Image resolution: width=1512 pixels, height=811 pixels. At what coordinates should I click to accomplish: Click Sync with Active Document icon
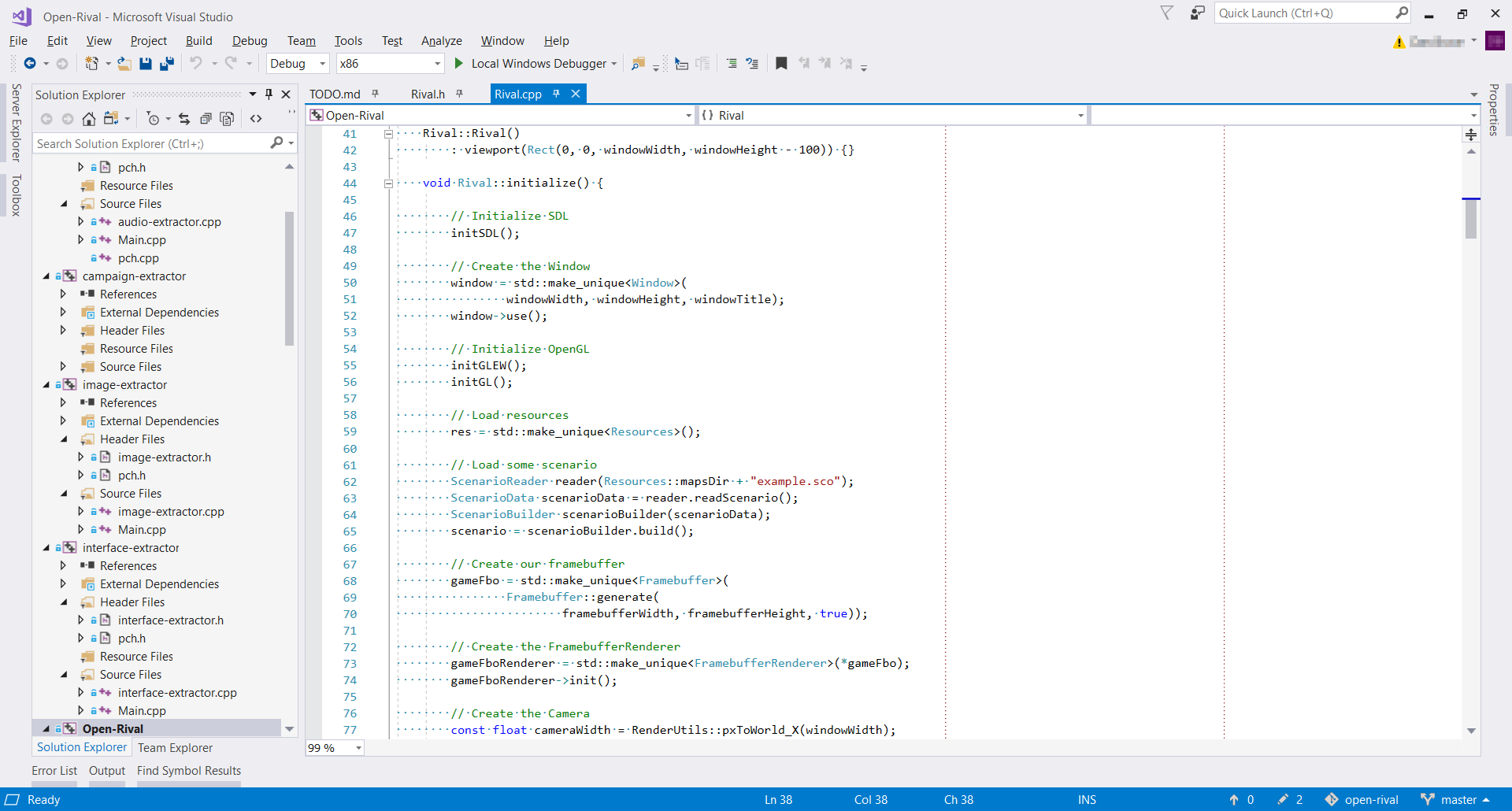tap(184, 118)
